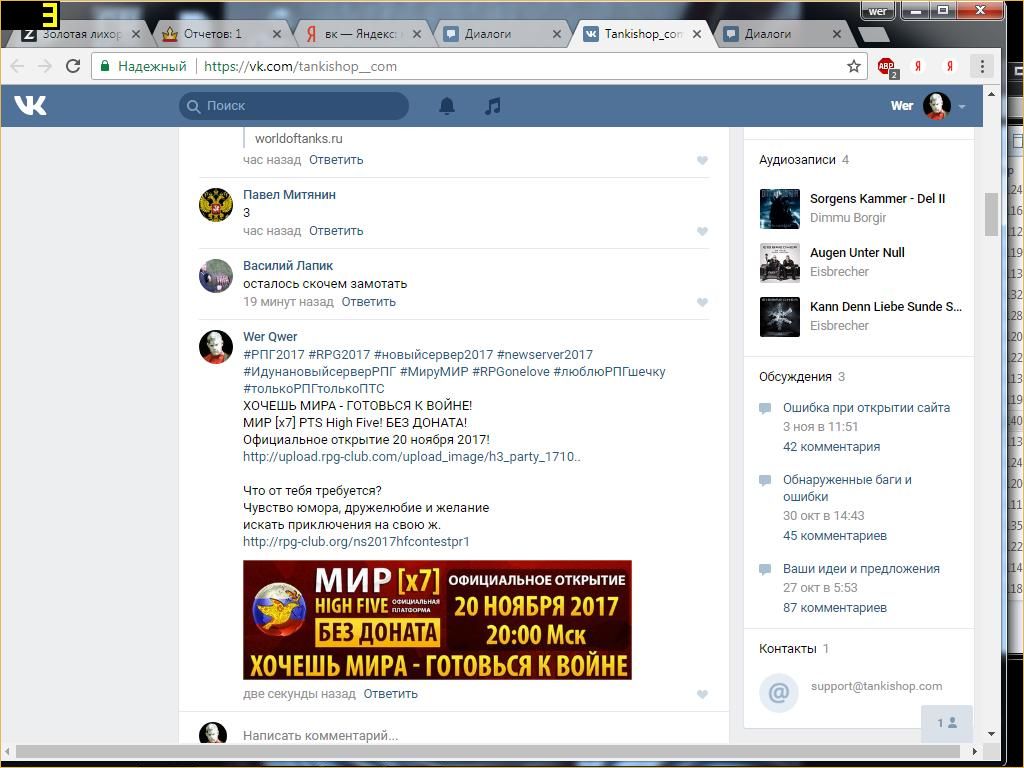Click the browser back arrow
1024x768 pixels.
(x=17, y=66)
